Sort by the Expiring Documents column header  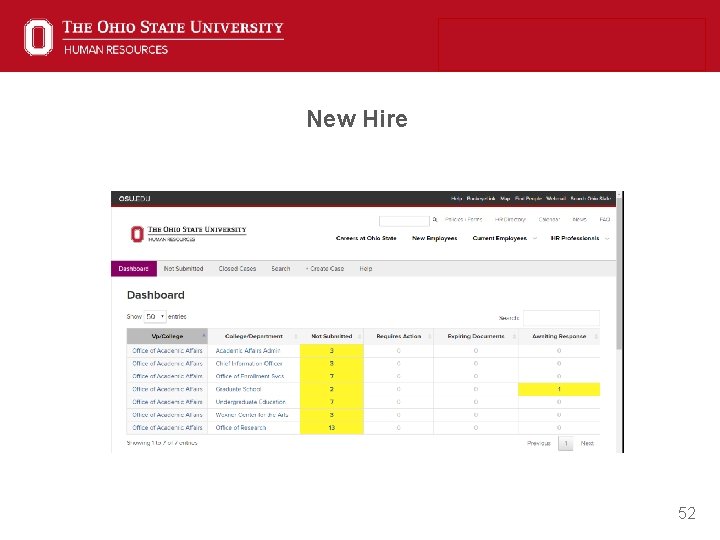pos(476,336)
